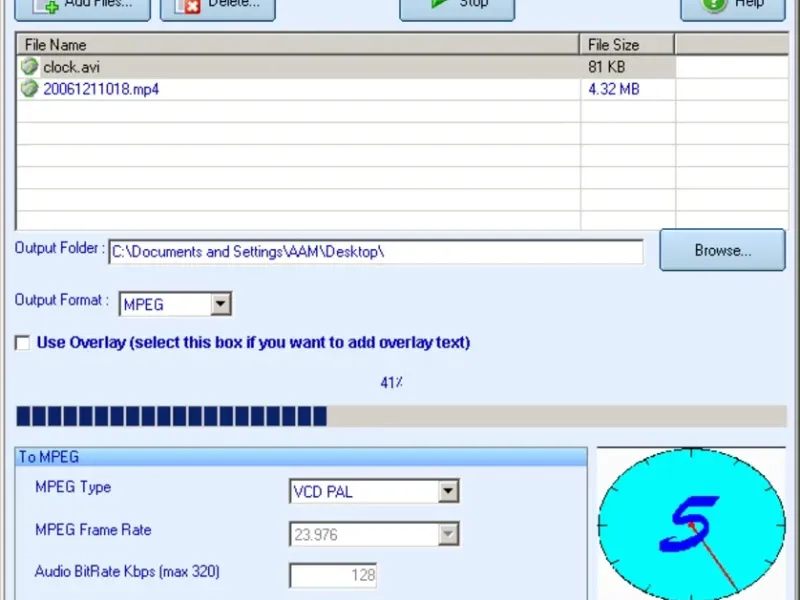Select the clock.avi file icon

[x=30, y=66]
